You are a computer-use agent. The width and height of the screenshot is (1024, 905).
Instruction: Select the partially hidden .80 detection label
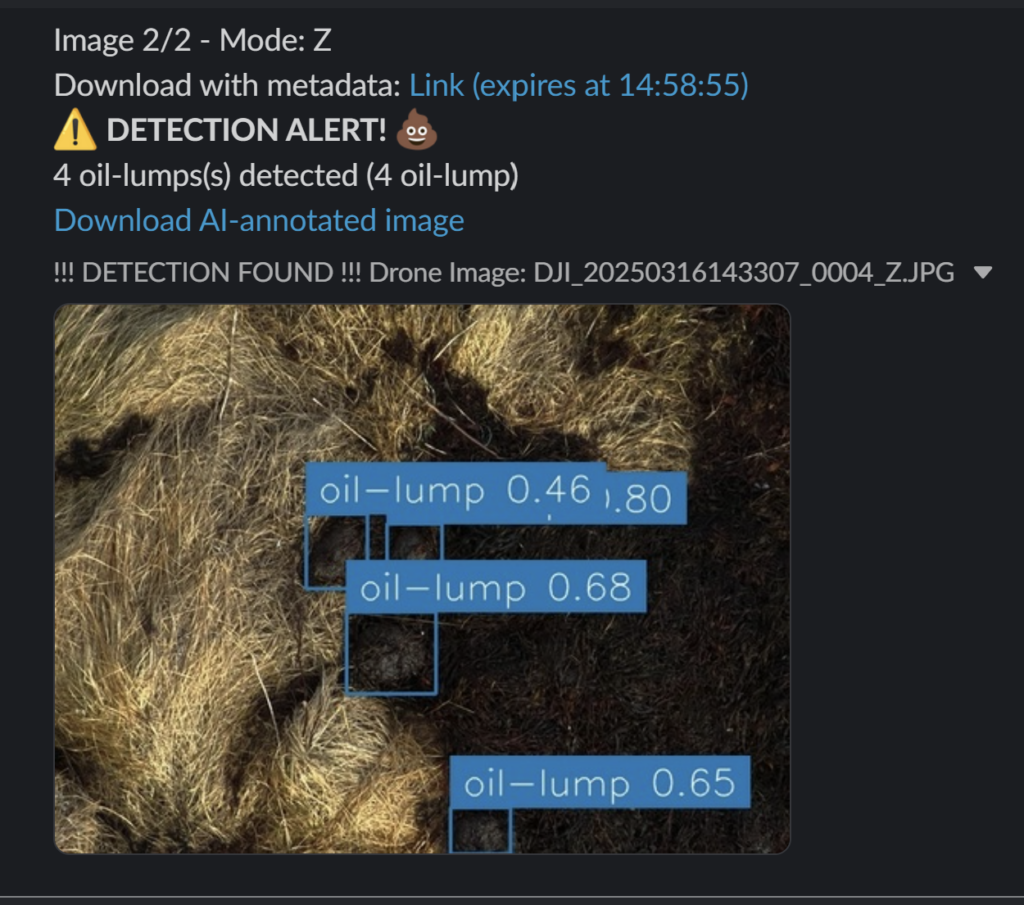click(647, 498)
